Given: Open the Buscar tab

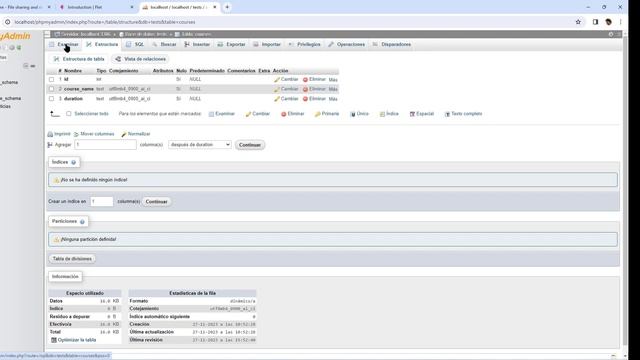Looking at the screenshot, I should (x=164, y=44).
